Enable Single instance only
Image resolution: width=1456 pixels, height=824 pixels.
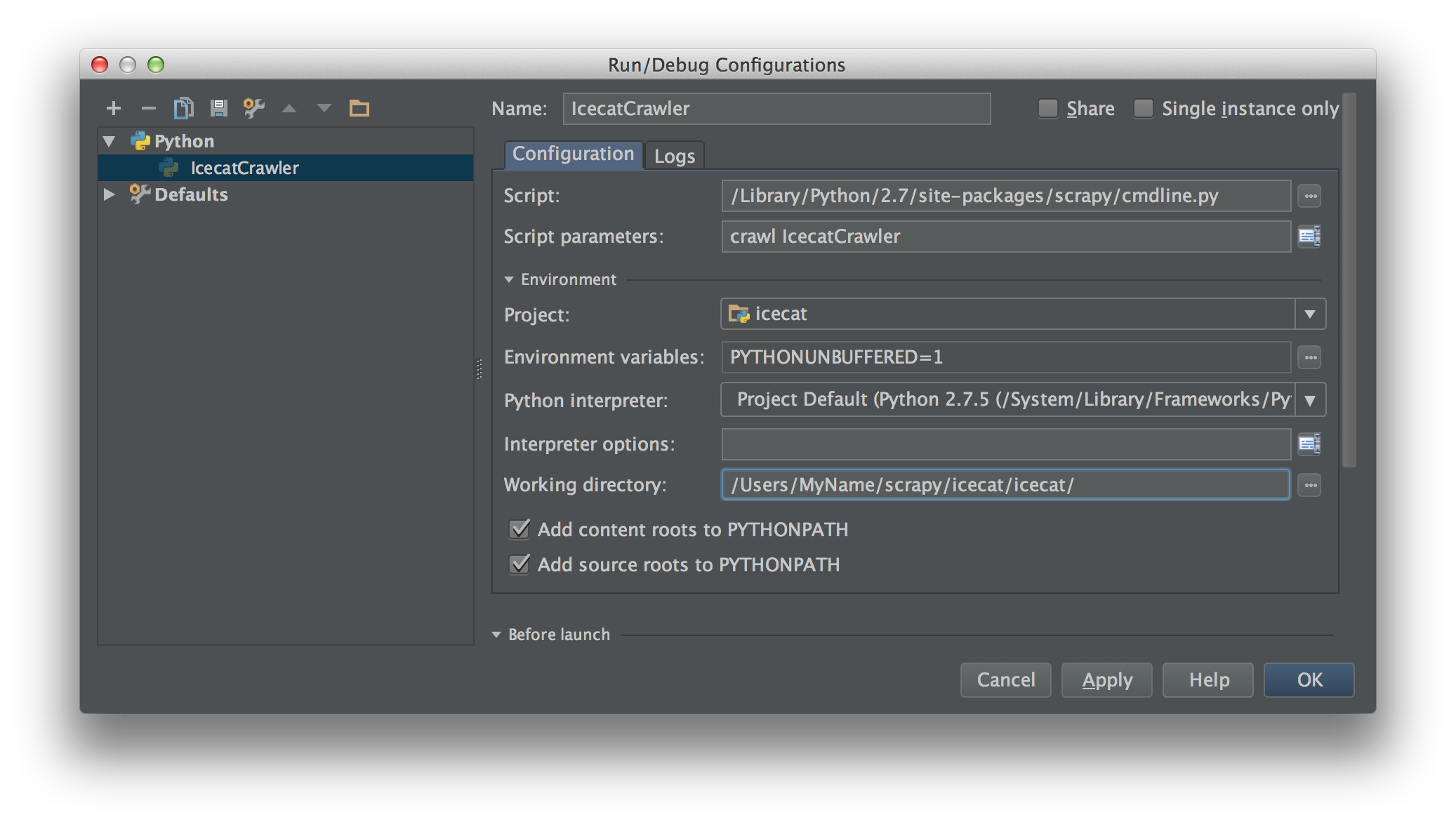pos(1144,108)
